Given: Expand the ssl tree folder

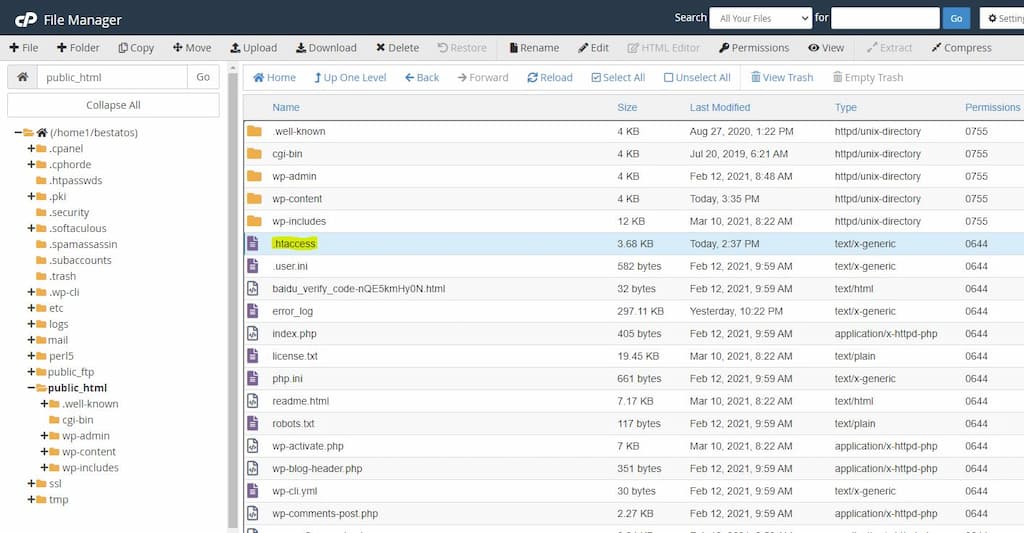Looking at the screenshot, I should pos(31,483).
